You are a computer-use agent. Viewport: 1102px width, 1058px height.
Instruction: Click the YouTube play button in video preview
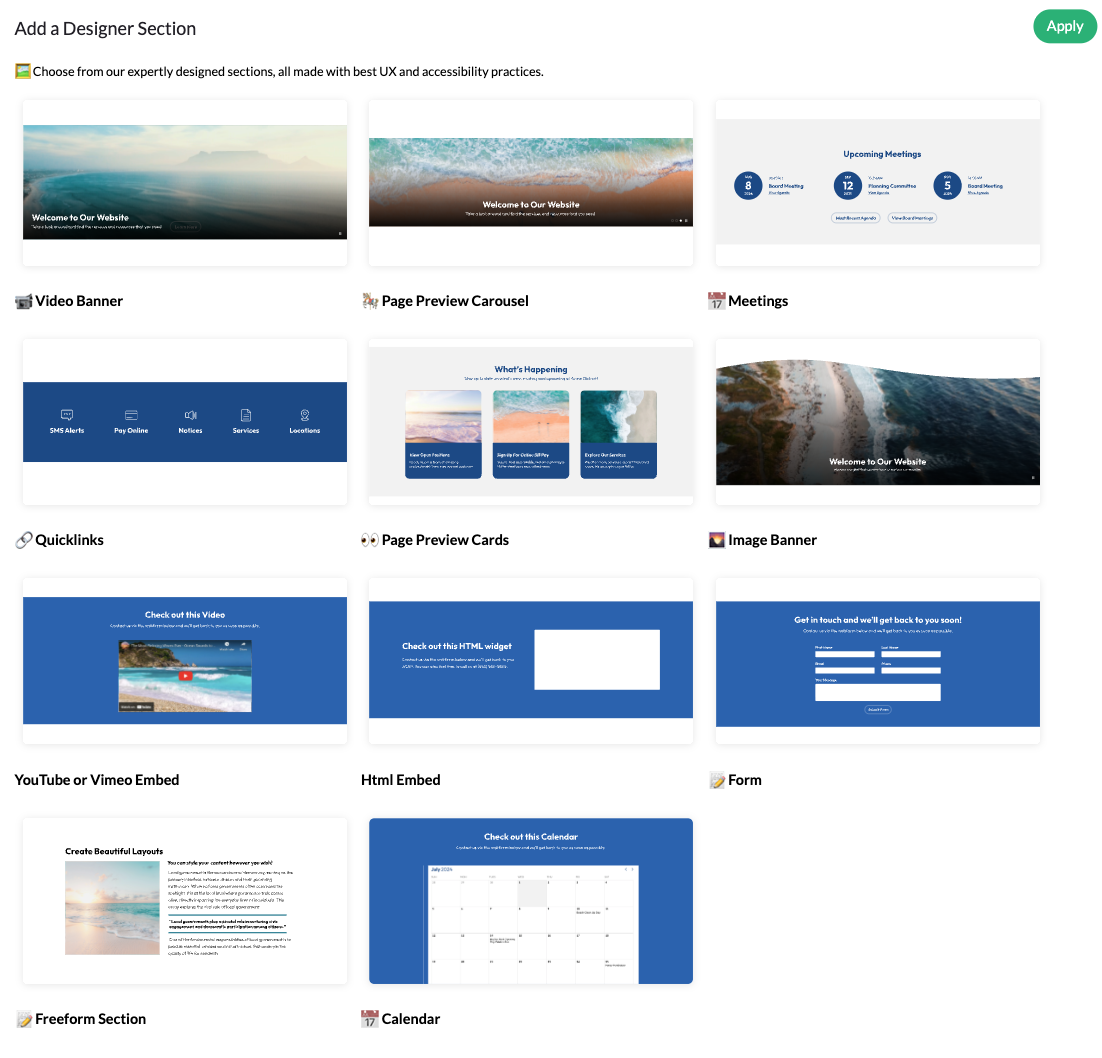[x=185, y=675]
